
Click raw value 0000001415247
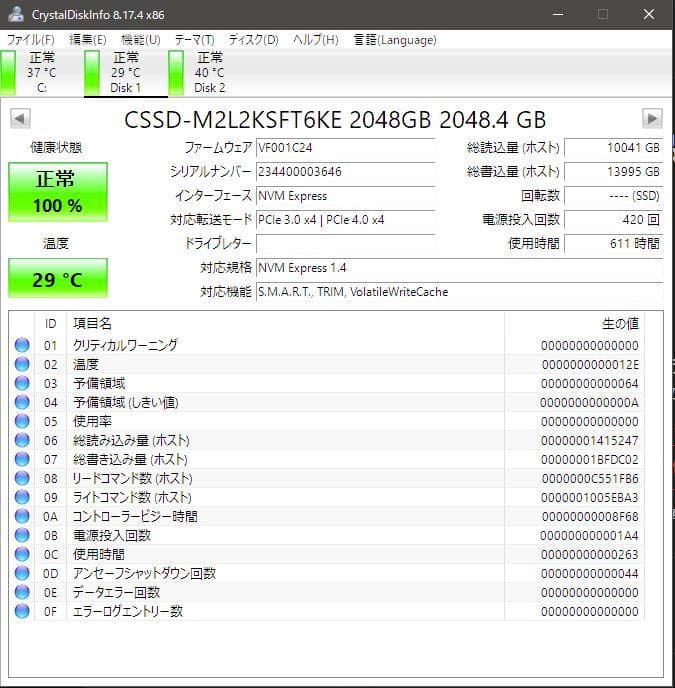click(x=590, y=441)
